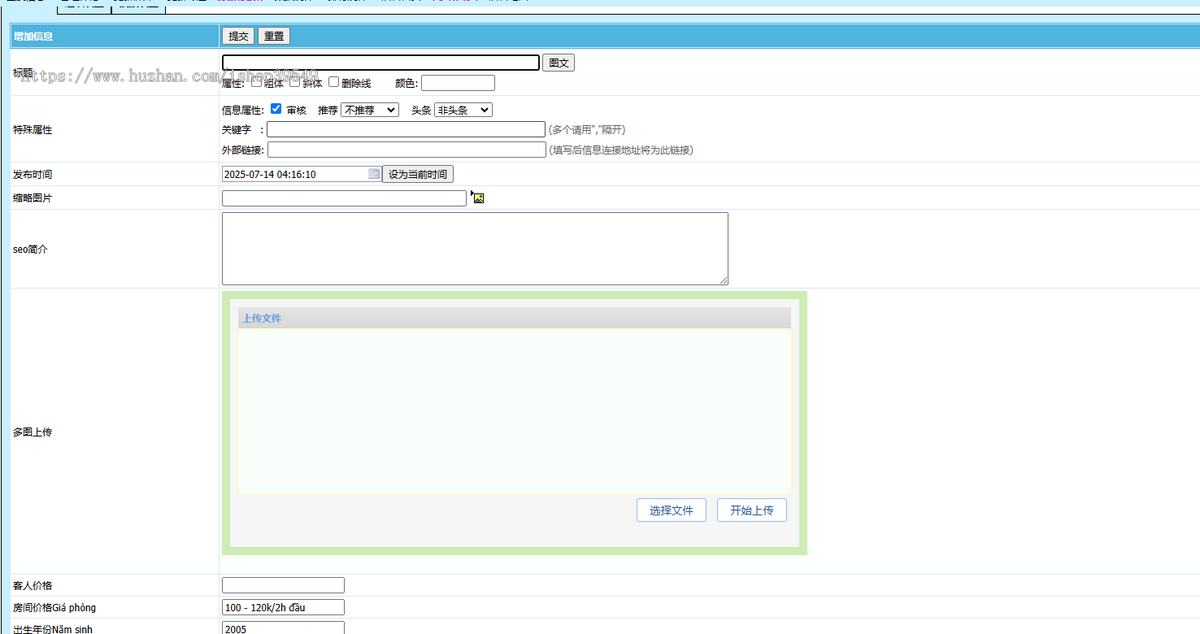Click the 多图上传 row label
This screenshot has height=634, width=1200.
tap(32, 432)
